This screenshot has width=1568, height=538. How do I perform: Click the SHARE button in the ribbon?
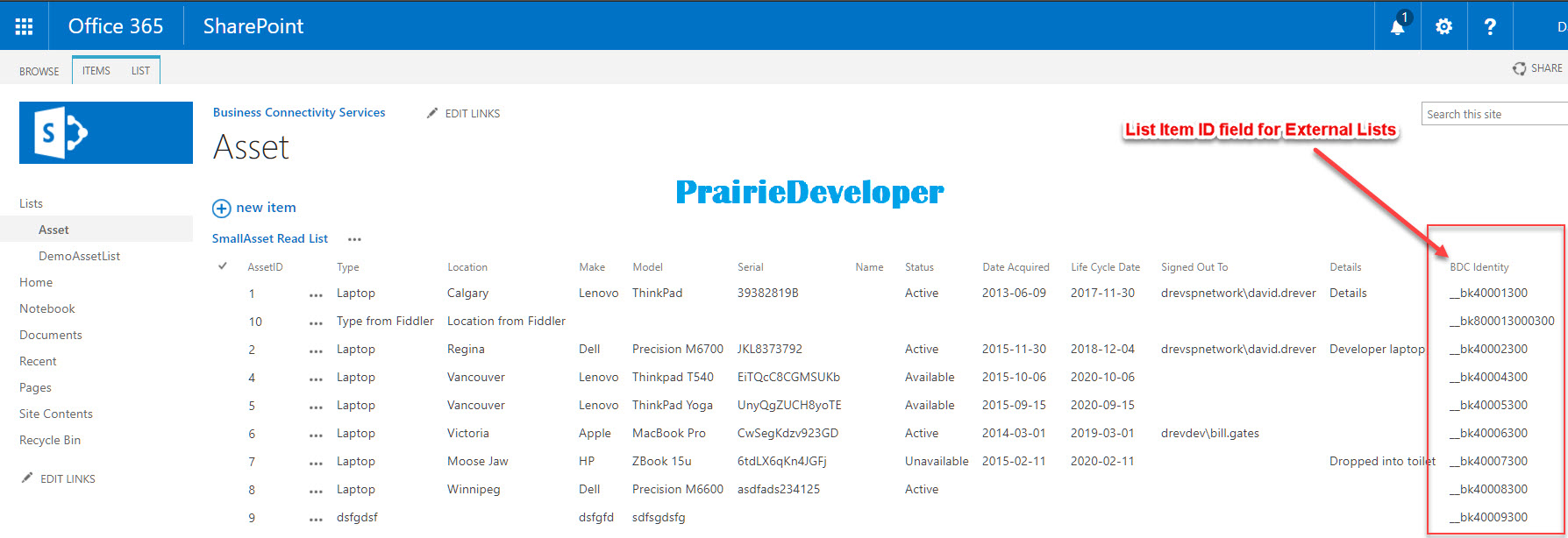[1537, 68]
